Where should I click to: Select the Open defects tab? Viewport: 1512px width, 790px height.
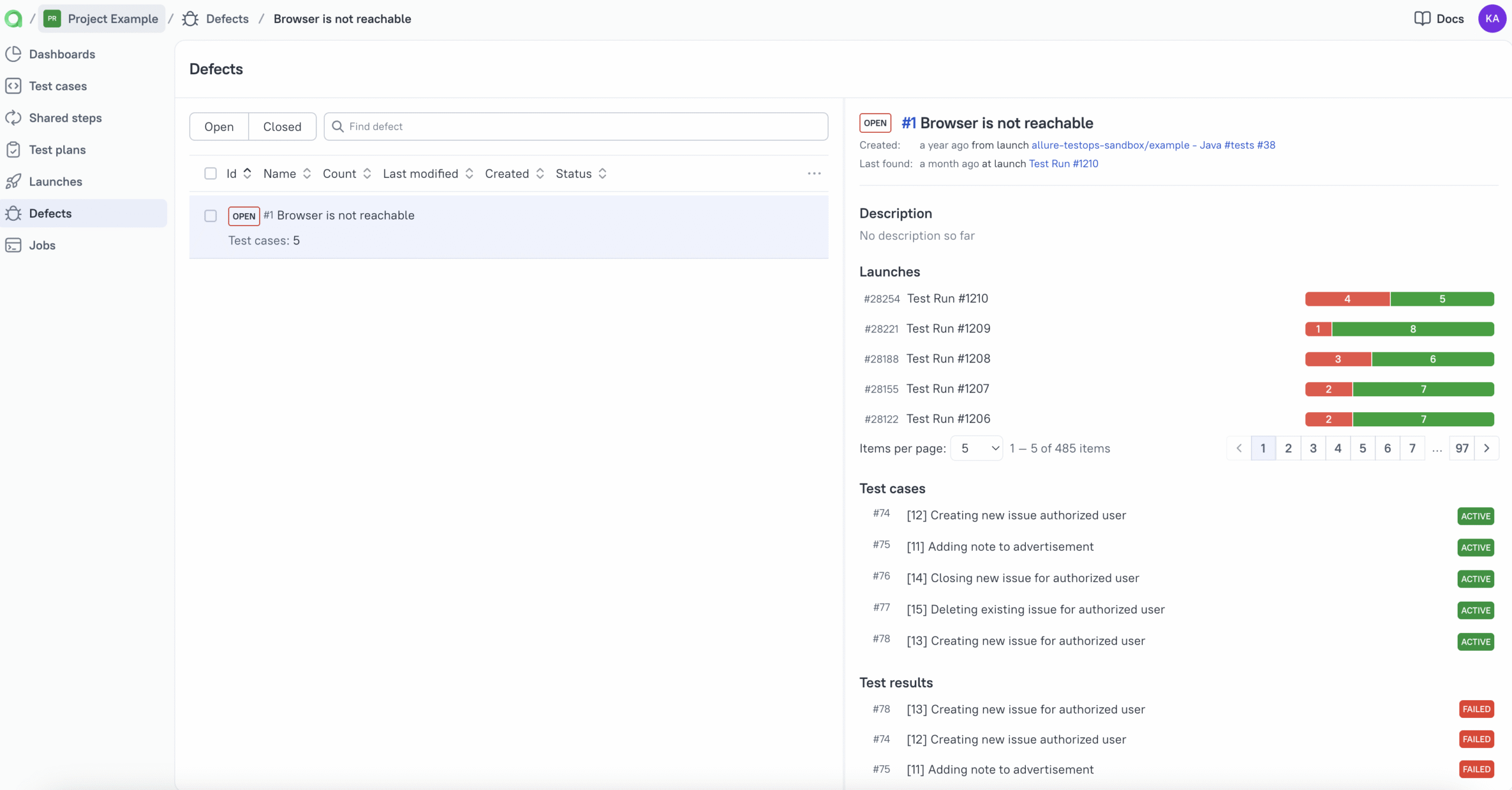pyautogui.click(x=219, y=127)
